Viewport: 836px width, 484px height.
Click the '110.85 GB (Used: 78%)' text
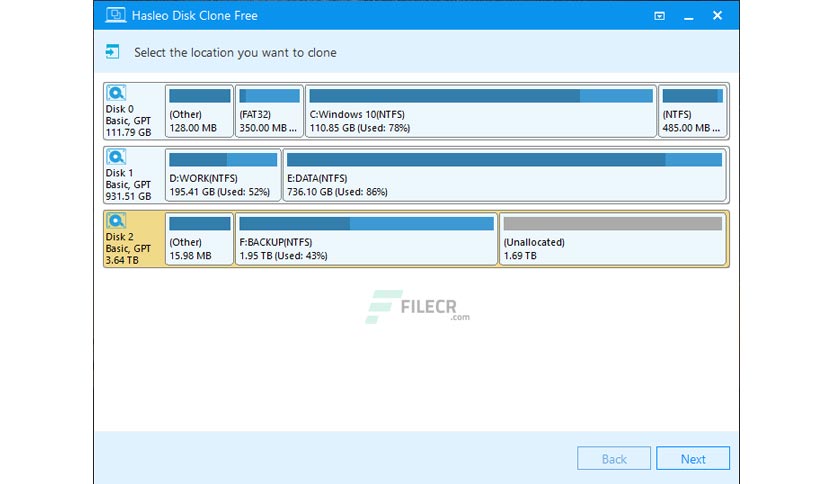pyautogui.click(x=359, y=128)
